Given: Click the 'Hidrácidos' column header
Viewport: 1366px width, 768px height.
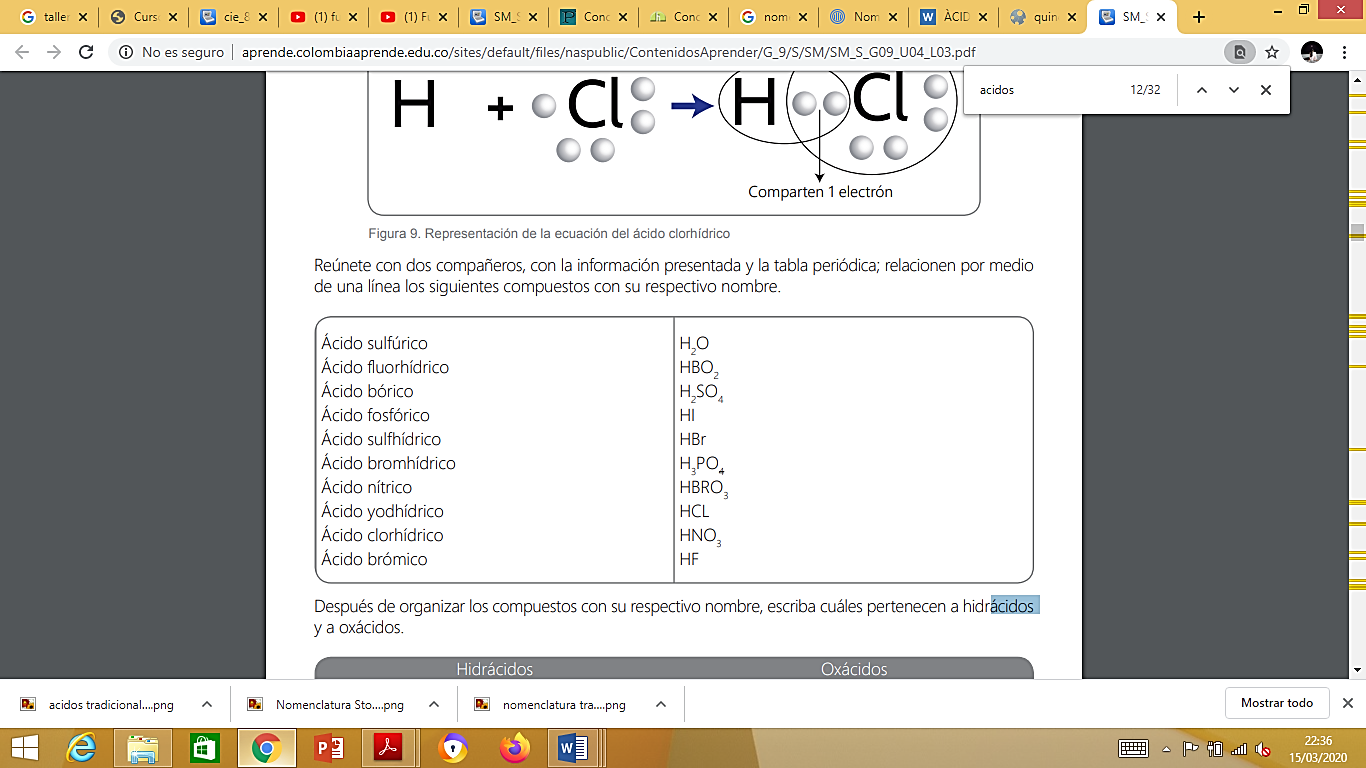Looking at the screenshot, I should pos(495,669).
